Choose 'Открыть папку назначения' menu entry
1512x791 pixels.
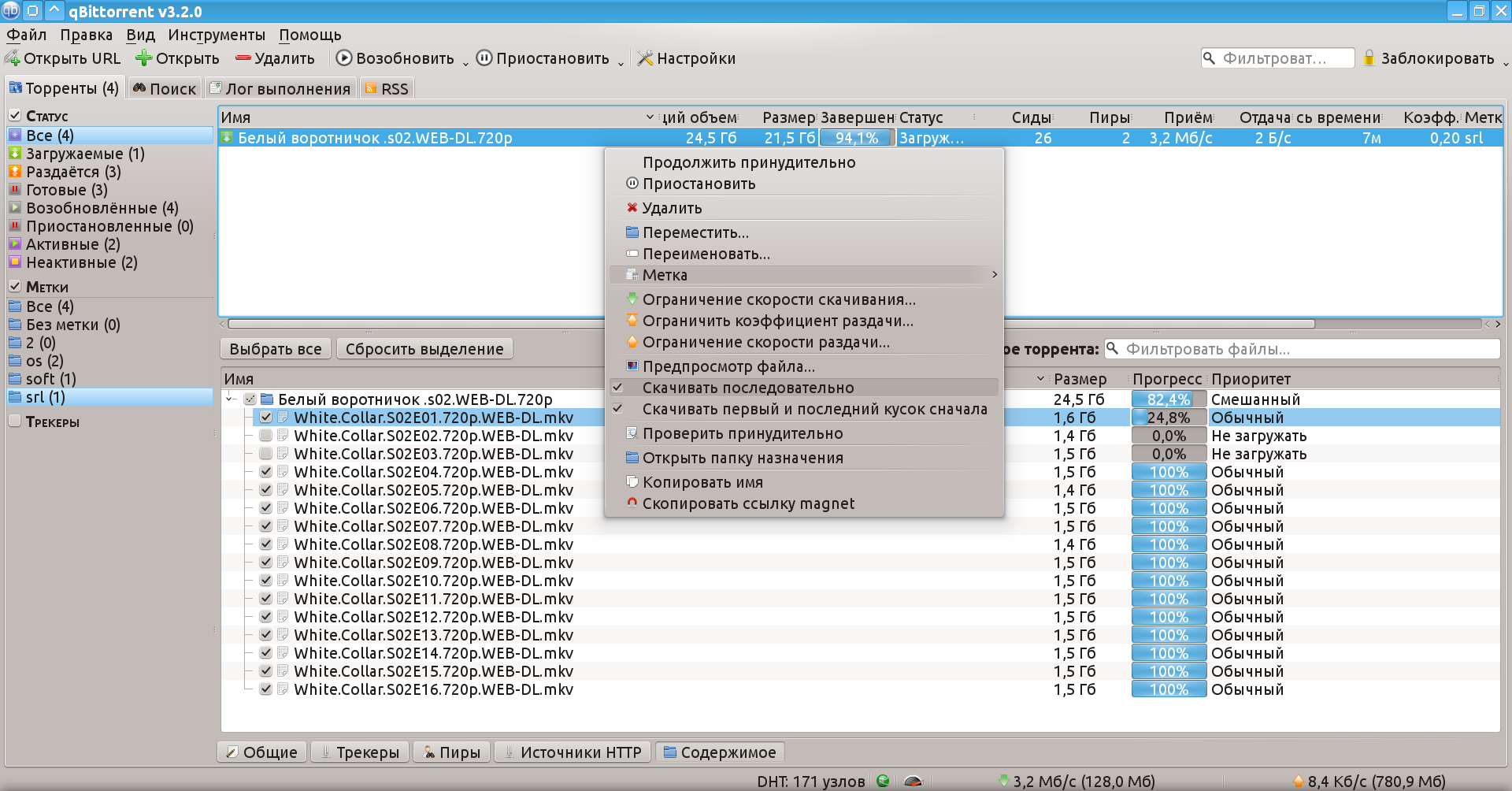(804, 458)
